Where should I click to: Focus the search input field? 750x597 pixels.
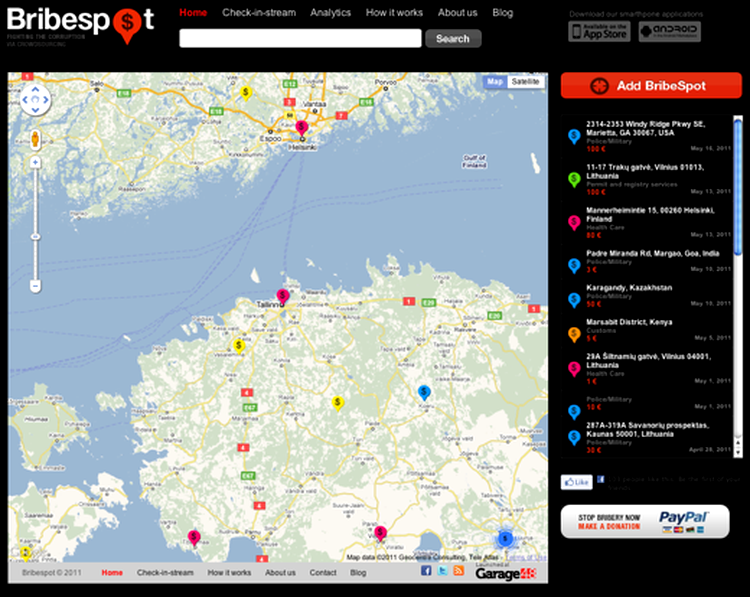pos(300,38)
